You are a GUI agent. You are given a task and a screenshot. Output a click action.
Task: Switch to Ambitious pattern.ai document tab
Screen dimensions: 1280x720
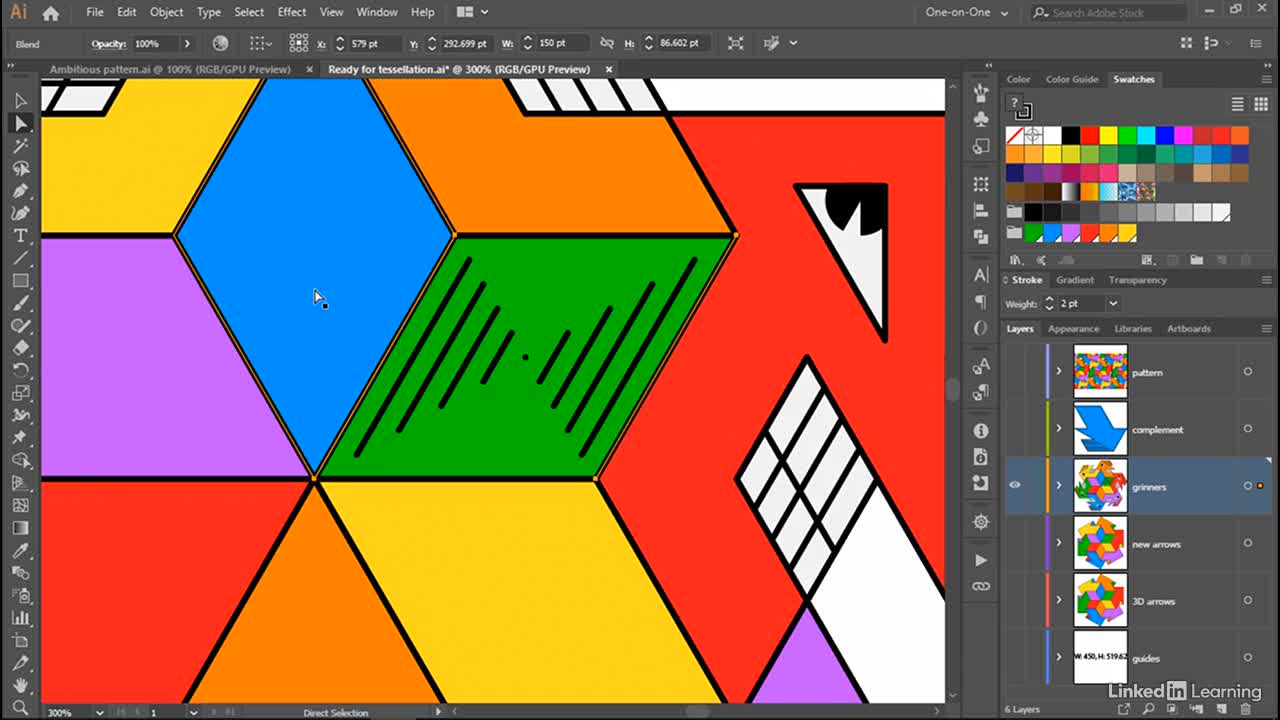coord(170,69)
